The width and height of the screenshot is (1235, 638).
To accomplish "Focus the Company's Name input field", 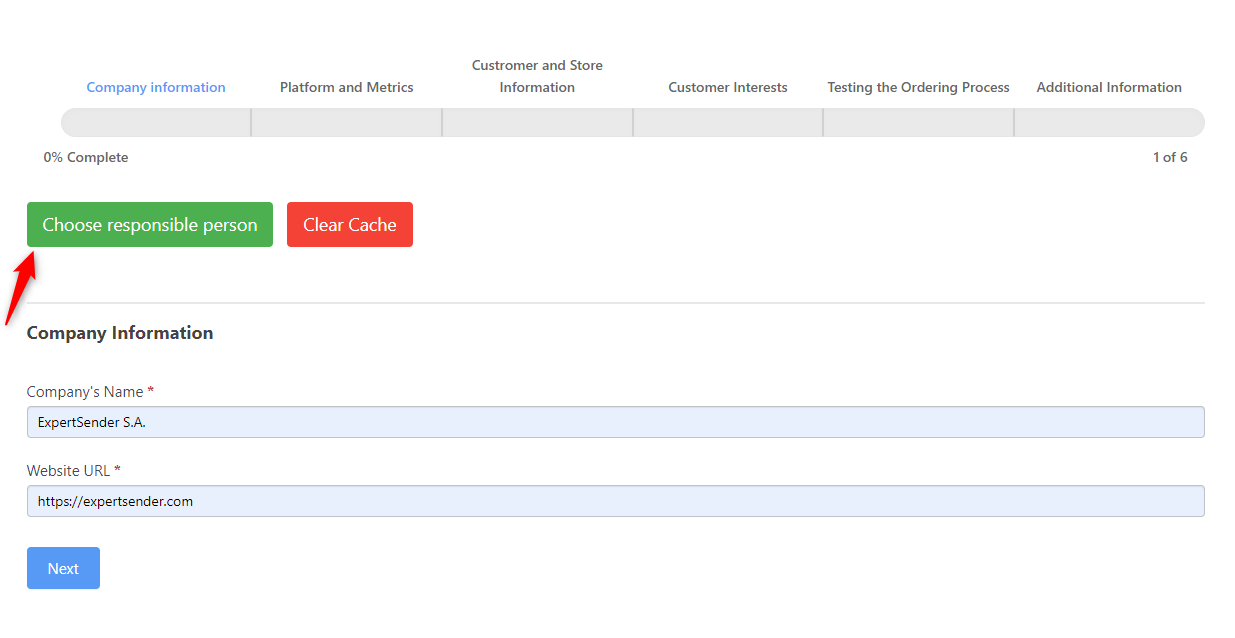I will pos(615,422).
